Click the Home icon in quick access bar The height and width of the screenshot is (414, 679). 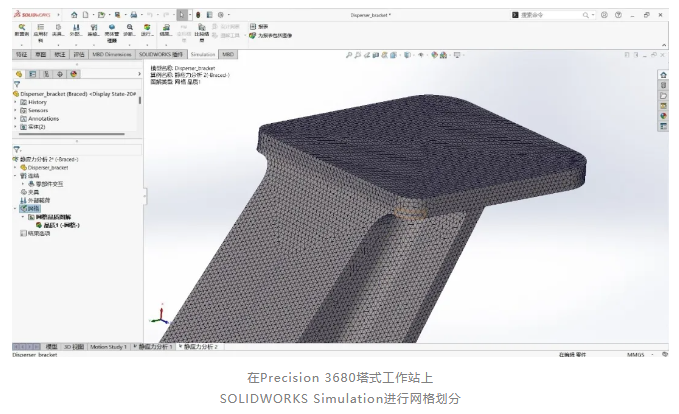pyautogui.click(x=74, y=15)
